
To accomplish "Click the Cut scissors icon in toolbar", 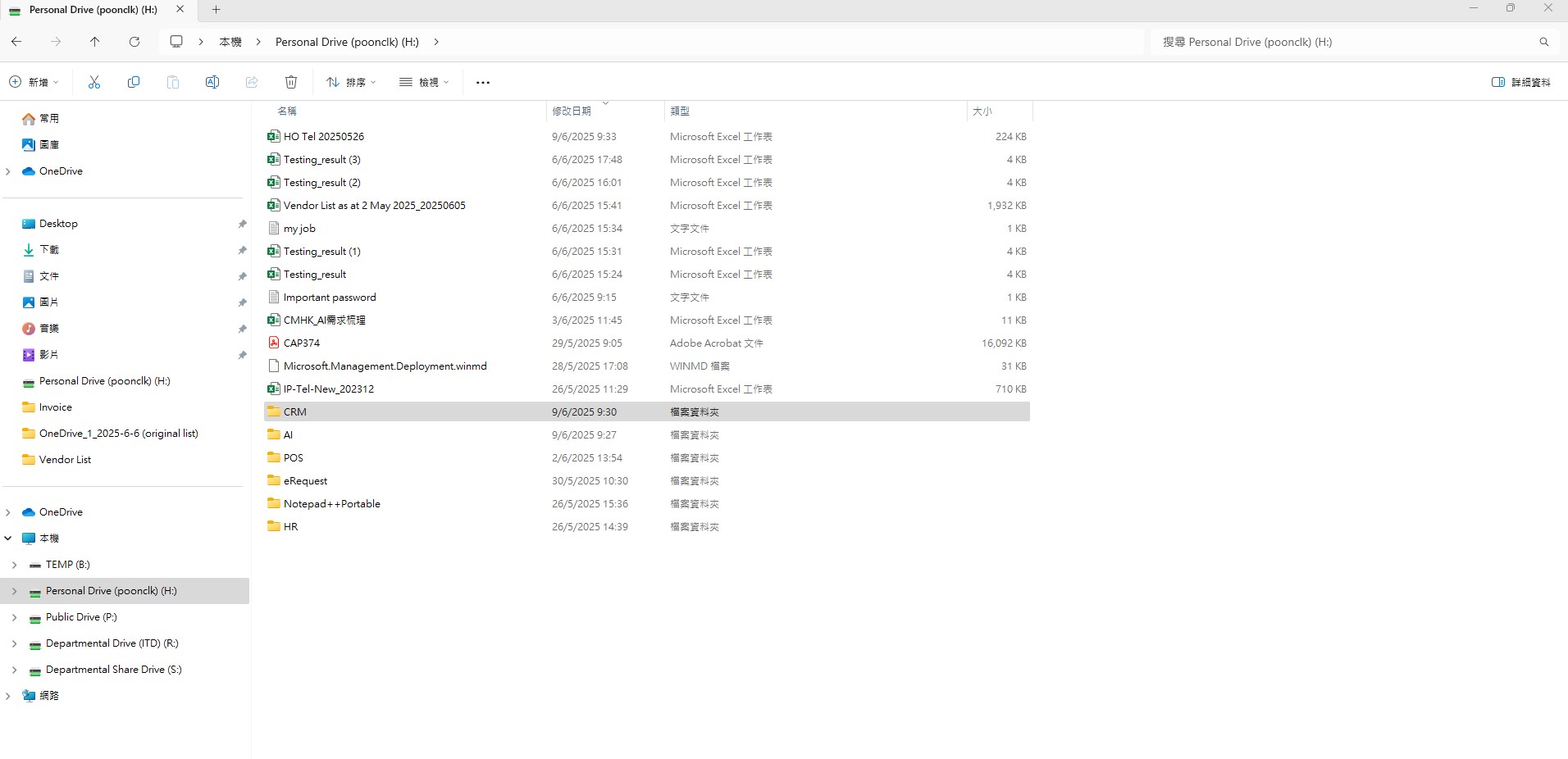I will pos(94,82).
